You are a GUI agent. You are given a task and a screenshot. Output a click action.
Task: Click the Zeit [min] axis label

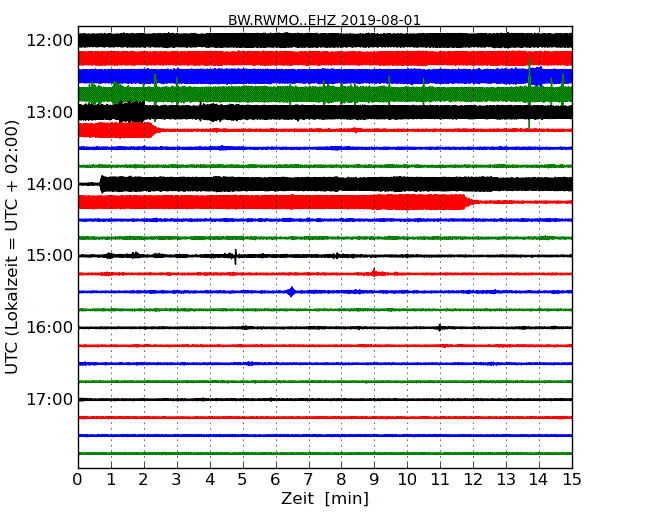pos(325,498)
